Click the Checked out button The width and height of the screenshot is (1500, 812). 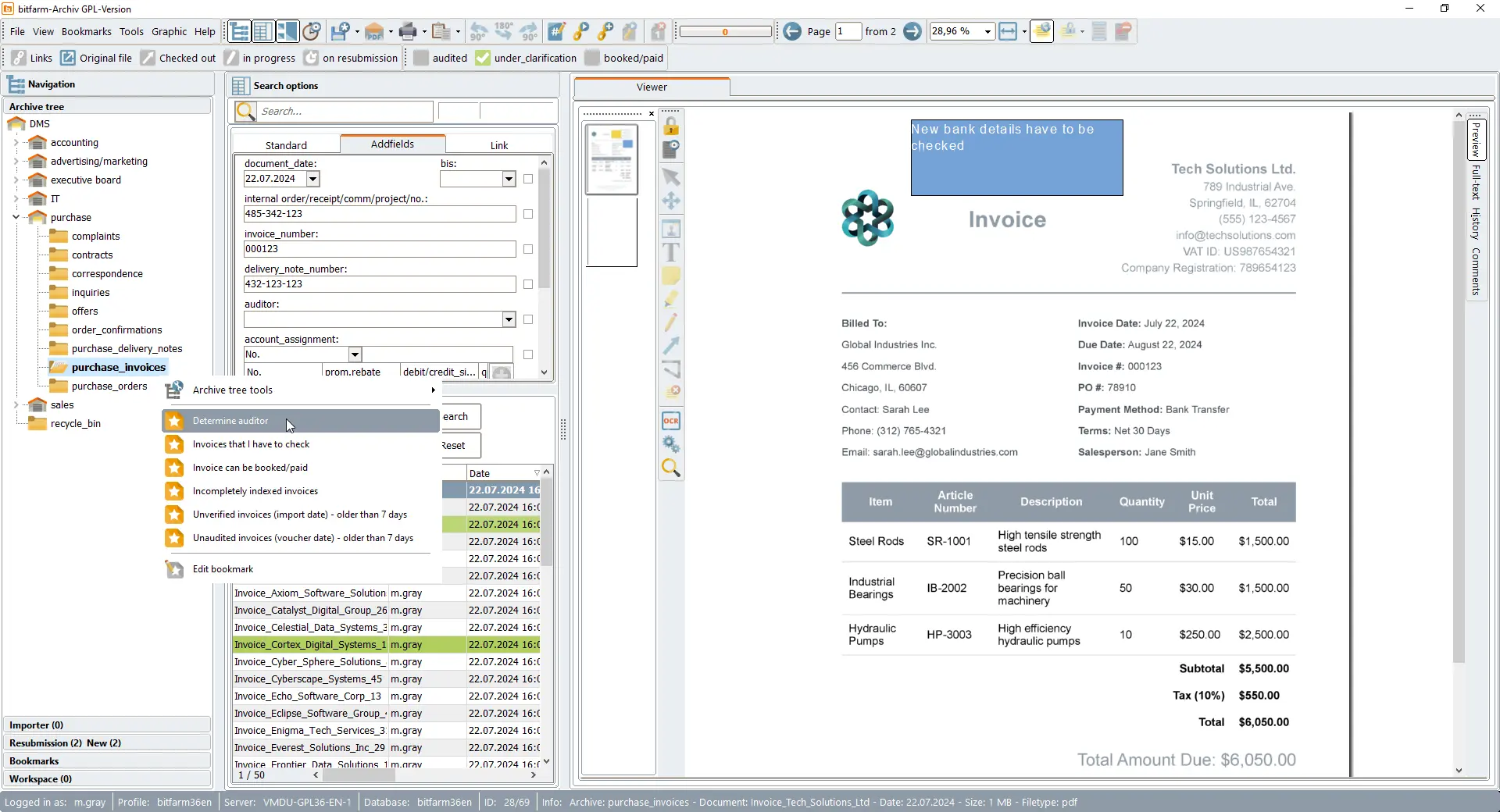tap(177, 58)
